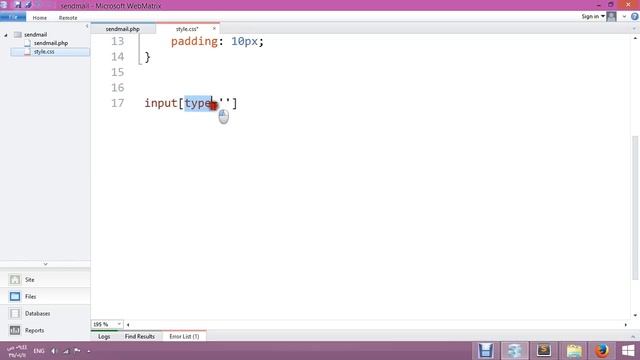Close the style.css tab
The width and height of the screenshot is (640, 360).
tap(214, 29)
